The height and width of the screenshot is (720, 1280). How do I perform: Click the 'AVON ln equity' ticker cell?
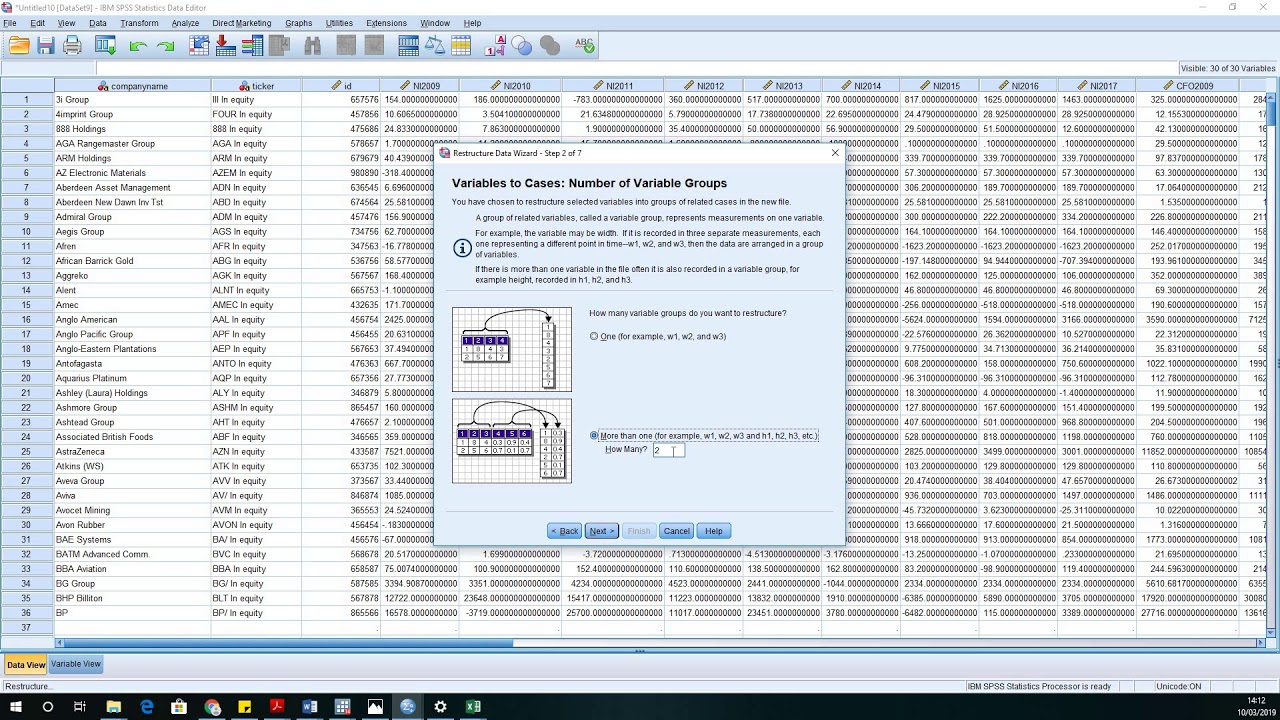tap(256, 525)
